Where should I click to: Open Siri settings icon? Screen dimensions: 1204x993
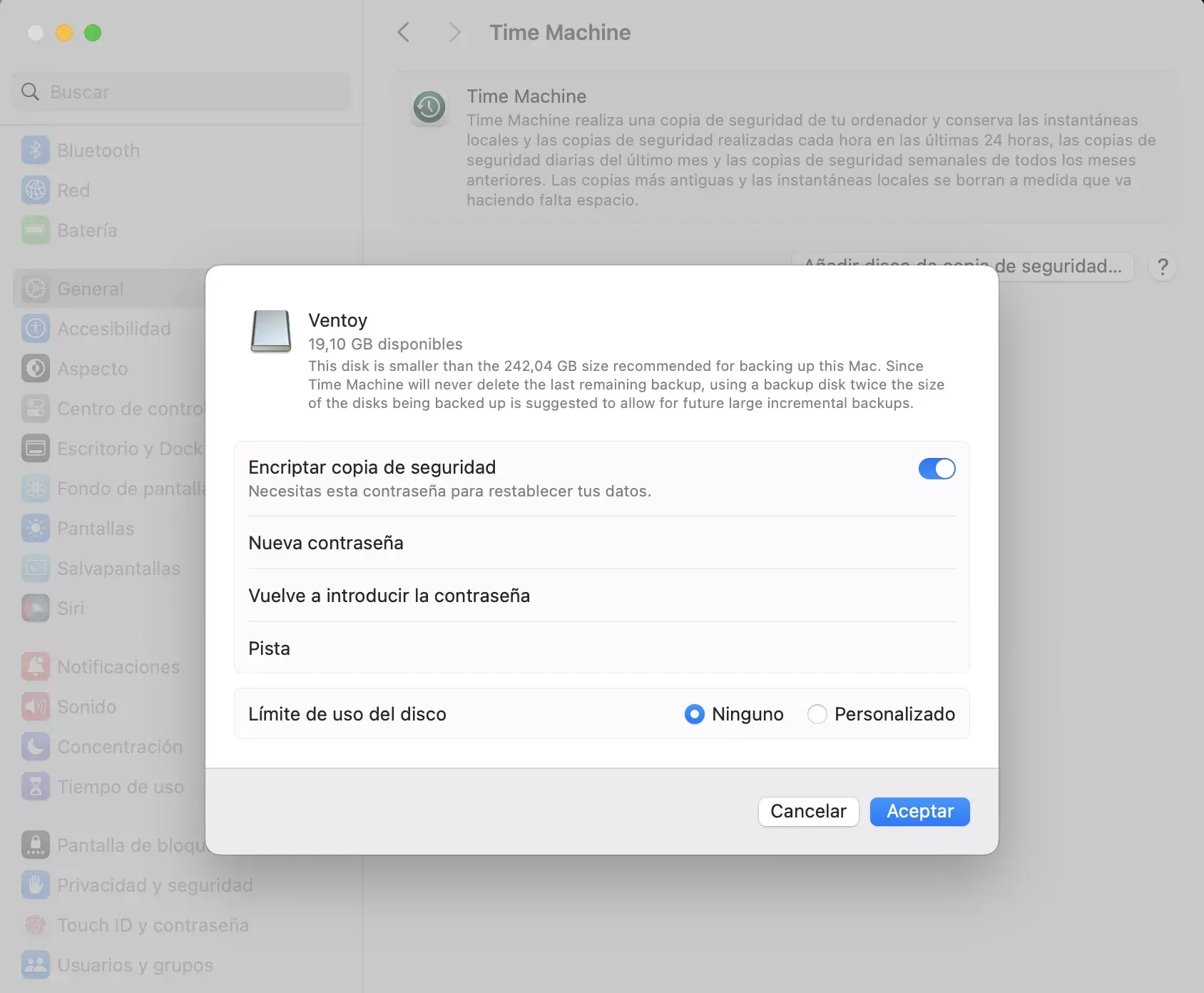(x=36, y=608)
